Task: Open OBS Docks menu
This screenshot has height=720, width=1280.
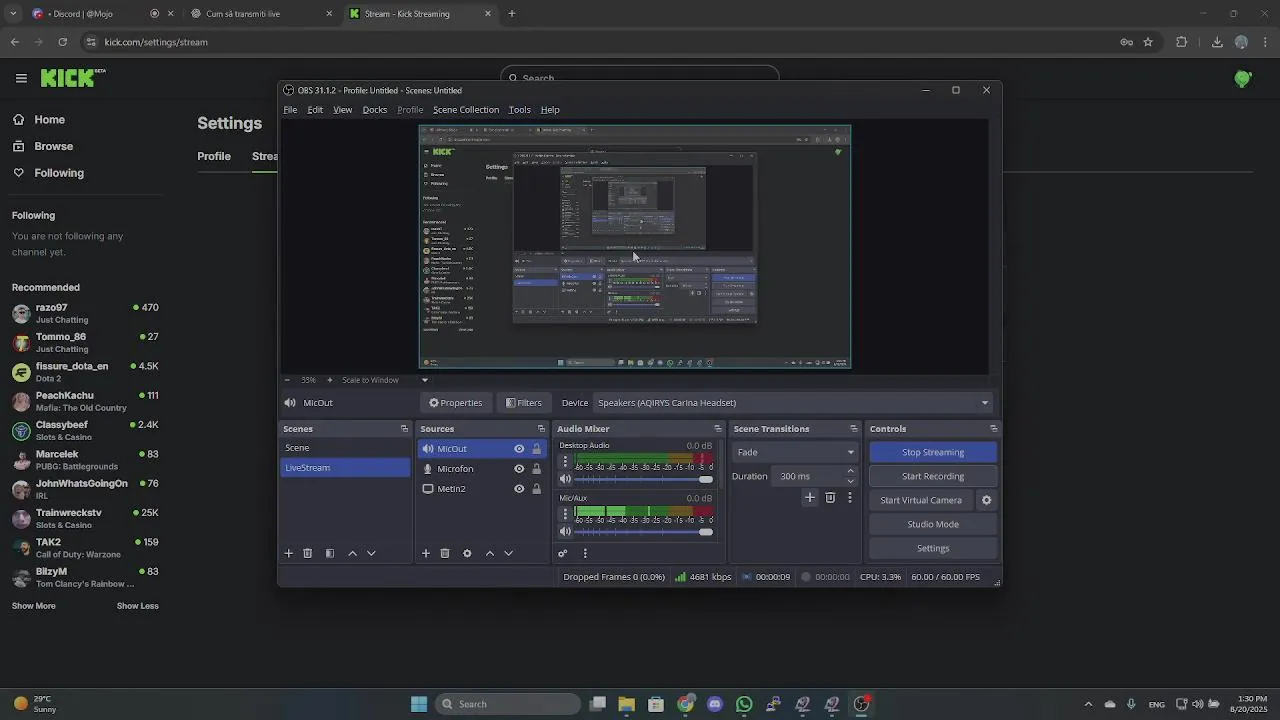Action: 375,110
